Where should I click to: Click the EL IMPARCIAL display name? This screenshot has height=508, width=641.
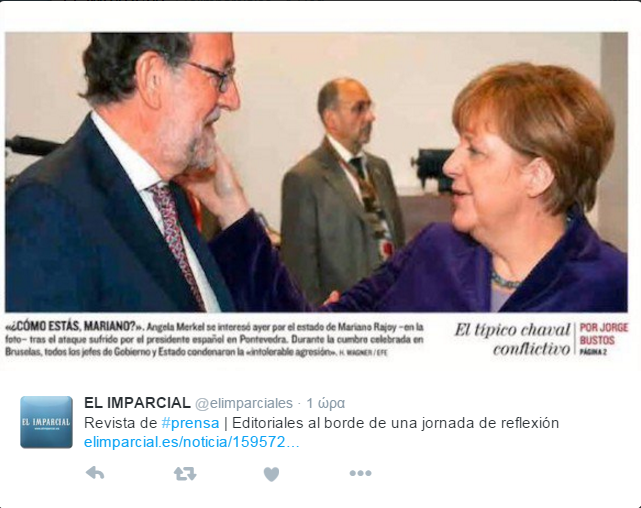tap(137, 403)
